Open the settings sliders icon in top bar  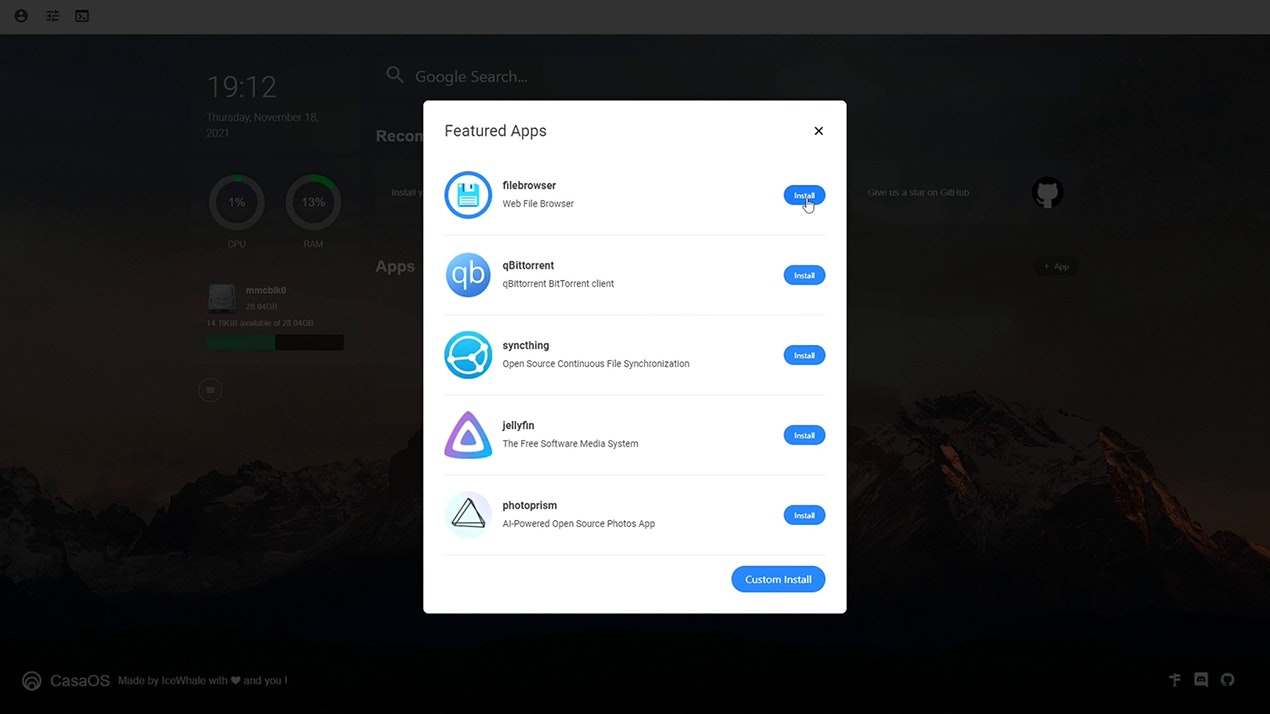[x=53, y=16]
